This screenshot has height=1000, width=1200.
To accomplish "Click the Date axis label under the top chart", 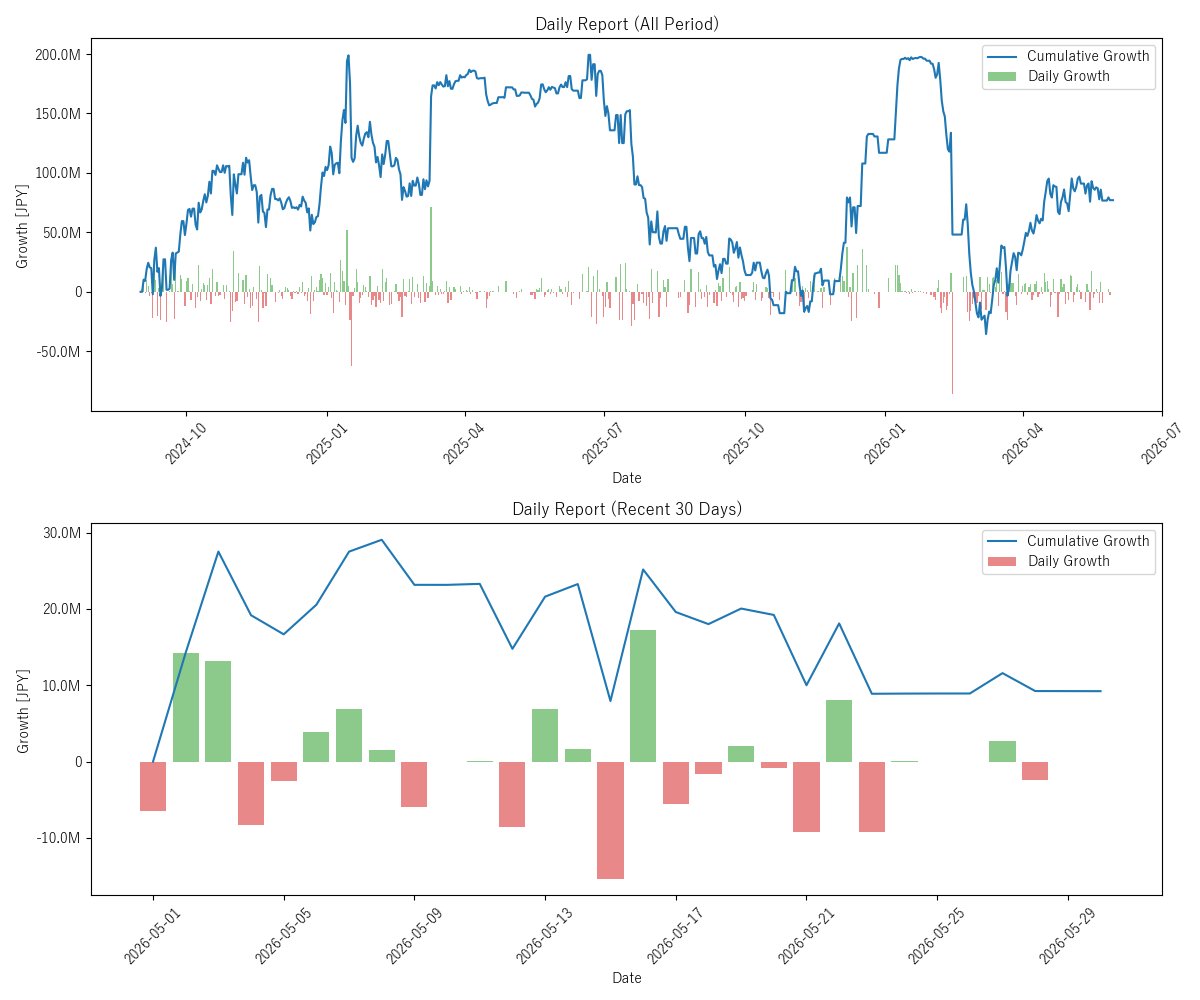I will 627,478.
